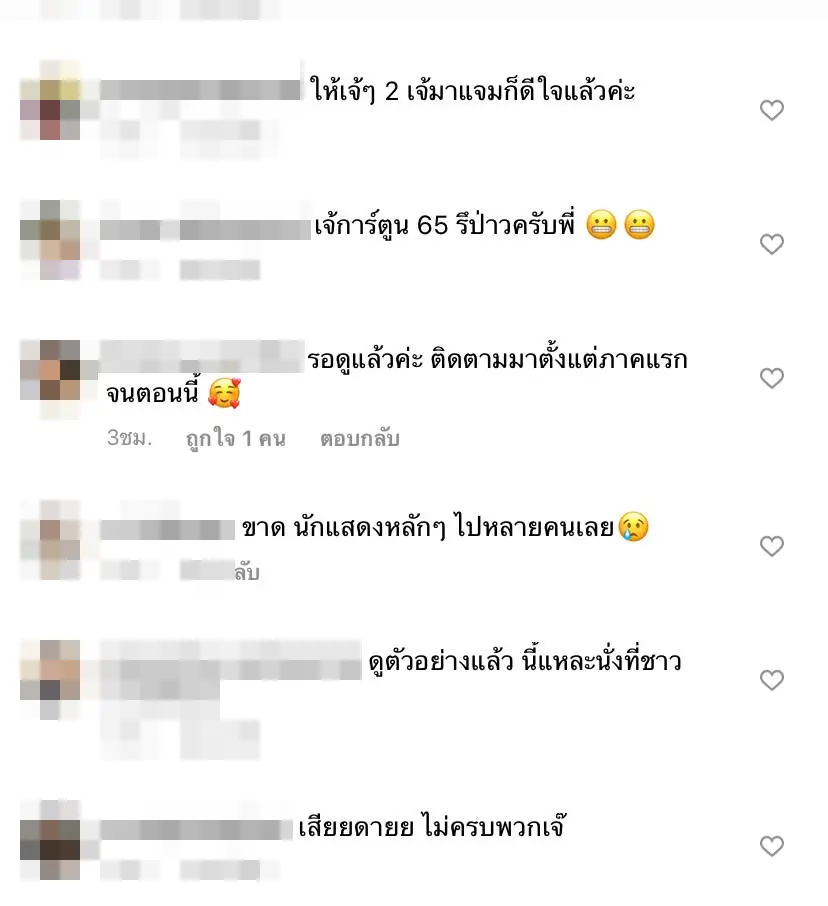The height and width of the screenshot is (906, 828).
Task: Open avatar of เจ้การ์ตูน 65 commenter
Action: pos(50,240)
